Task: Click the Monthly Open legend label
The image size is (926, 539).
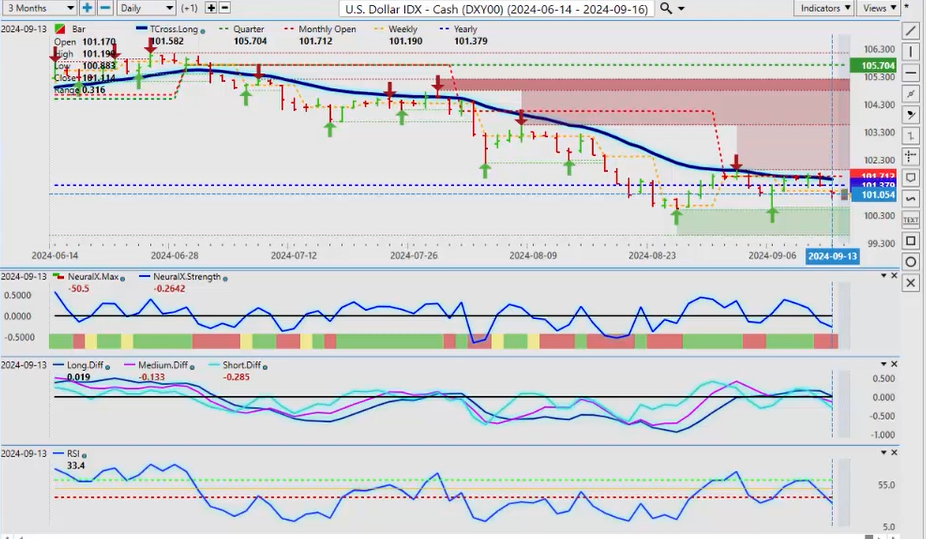Action: [327, 29]
